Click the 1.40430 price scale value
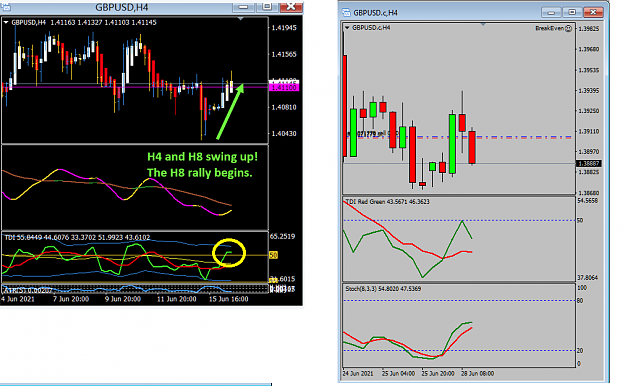The width and height of the screenshot is (625, 386). coord(284,134)
